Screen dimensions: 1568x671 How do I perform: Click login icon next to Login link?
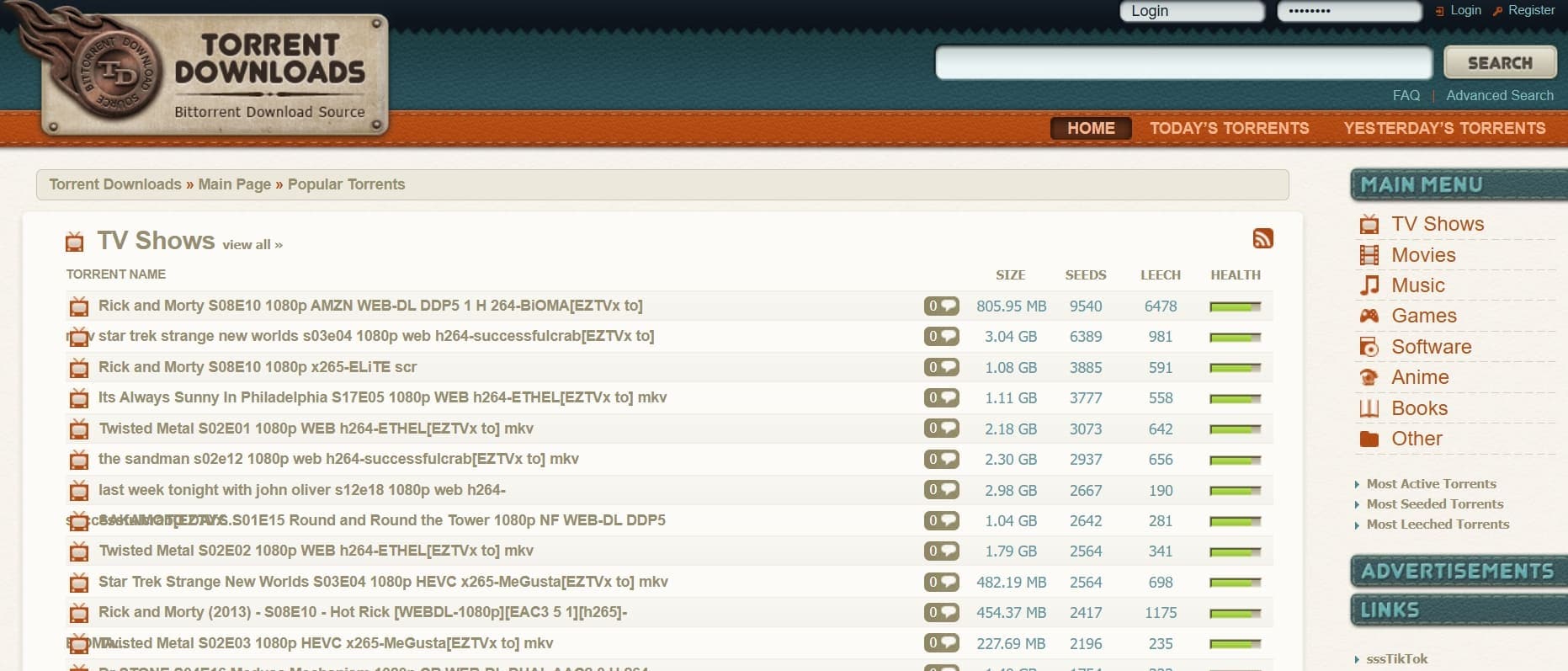pos(1439,11)
